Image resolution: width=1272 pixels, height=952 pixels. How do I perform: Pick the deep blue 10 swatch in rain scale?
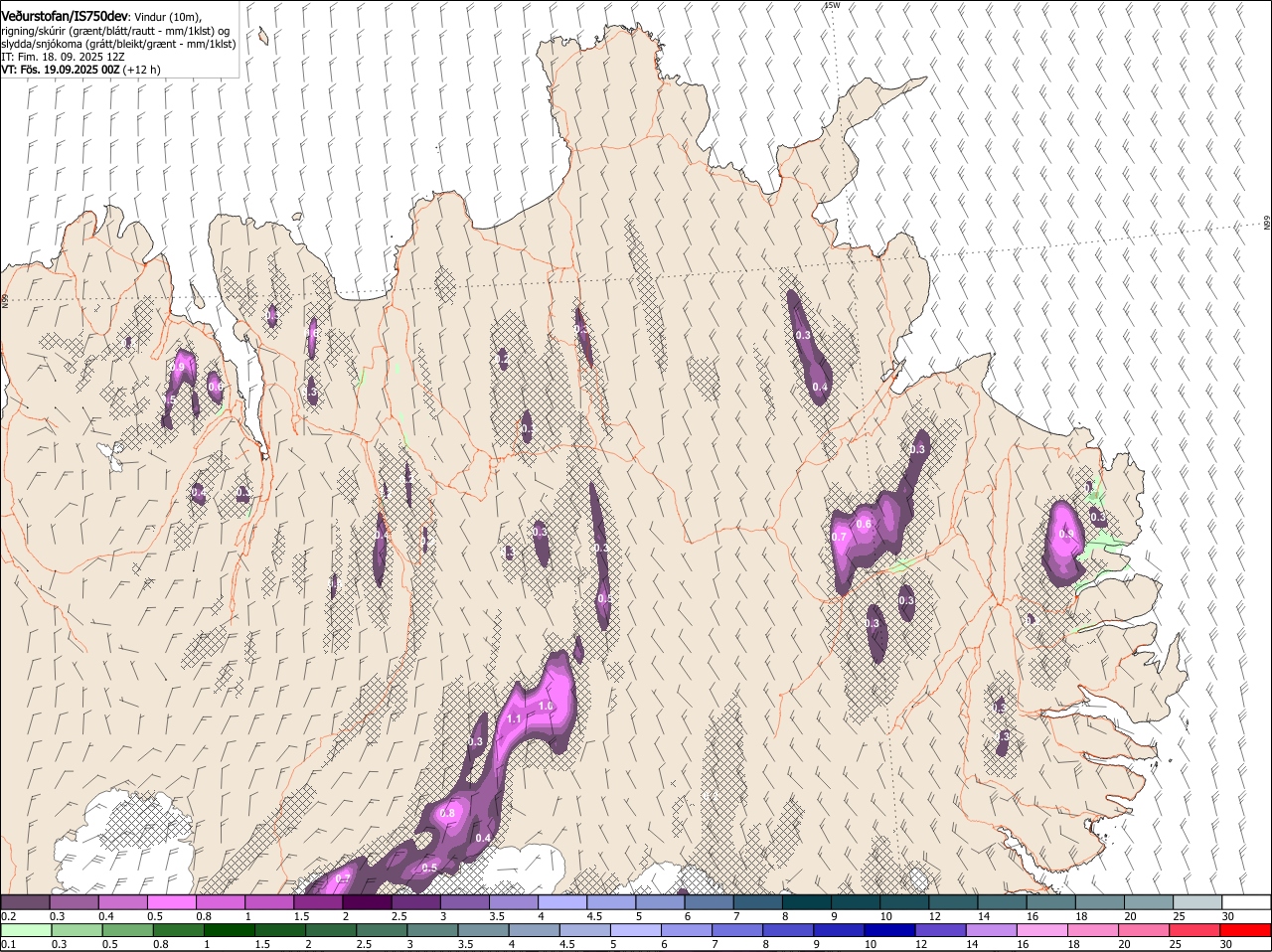(x=890, y=930)
